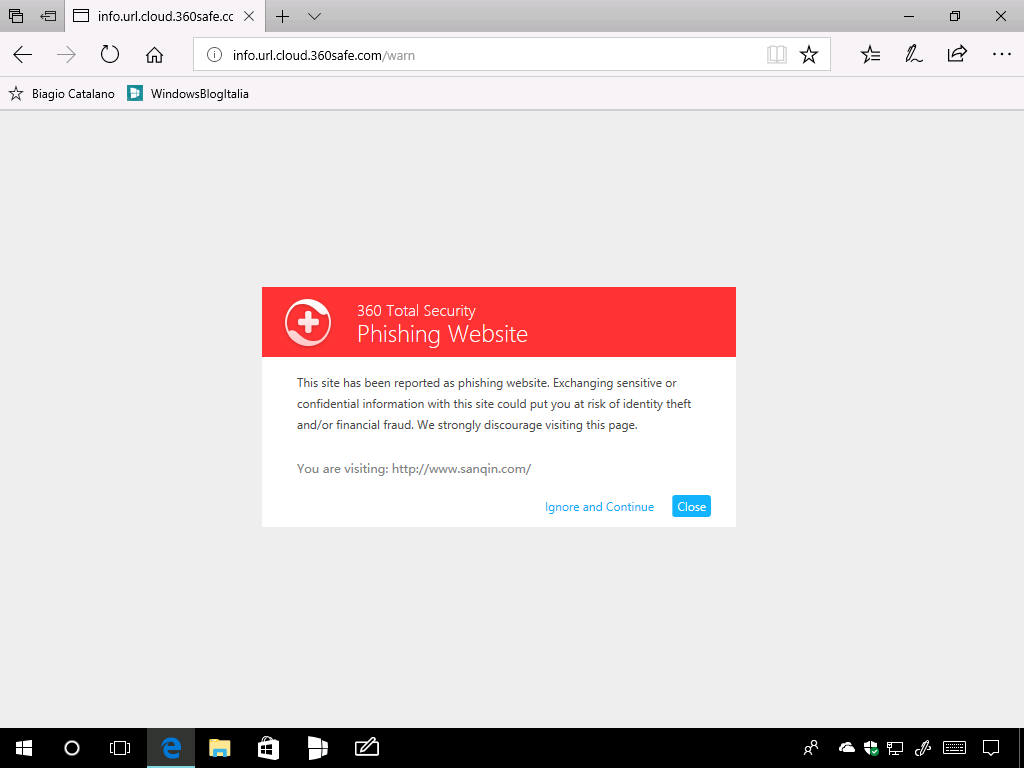This screenshot has width=1024, height=768.
Task: Open Biagio Catalano favorite bookmark
Action: coord(61,94)
